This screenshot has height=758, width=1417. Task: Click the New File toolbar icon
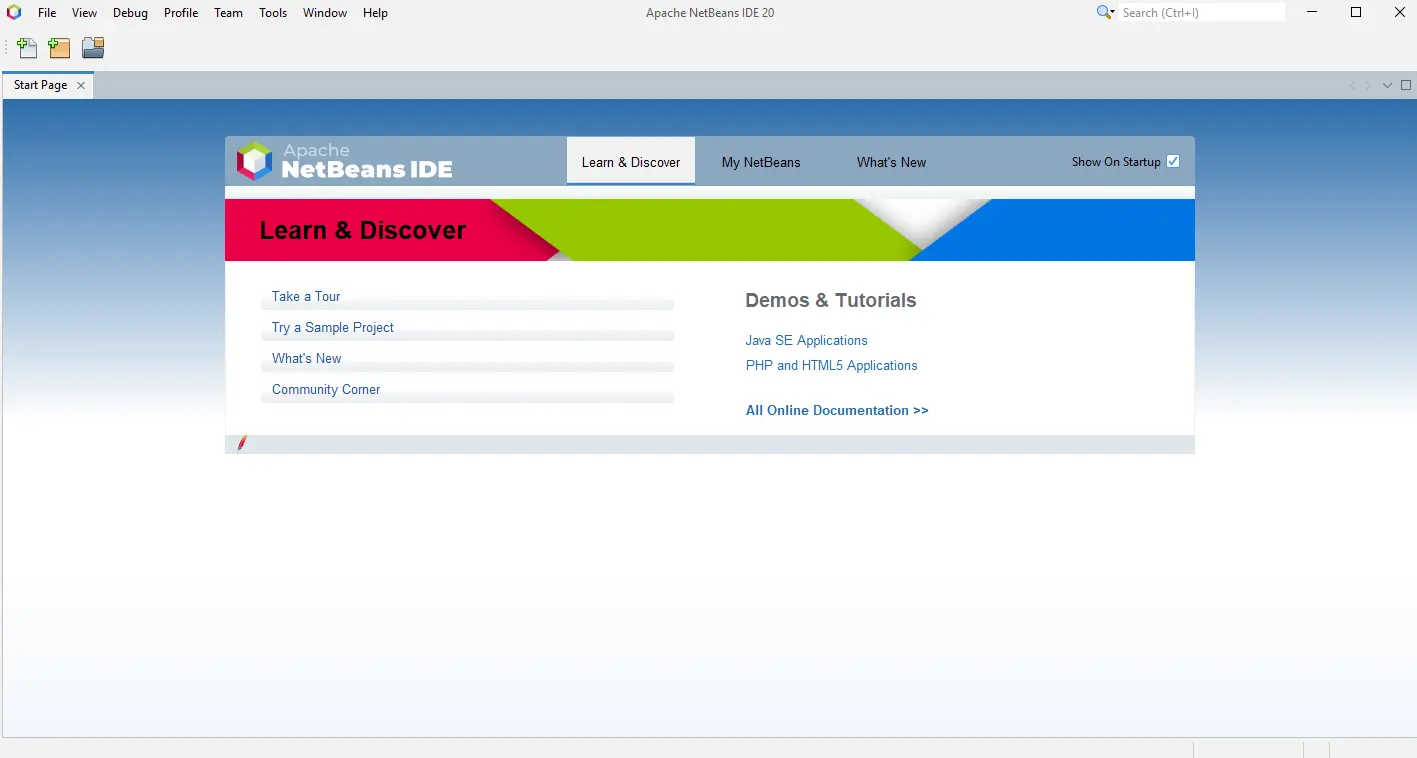[27, 48]
